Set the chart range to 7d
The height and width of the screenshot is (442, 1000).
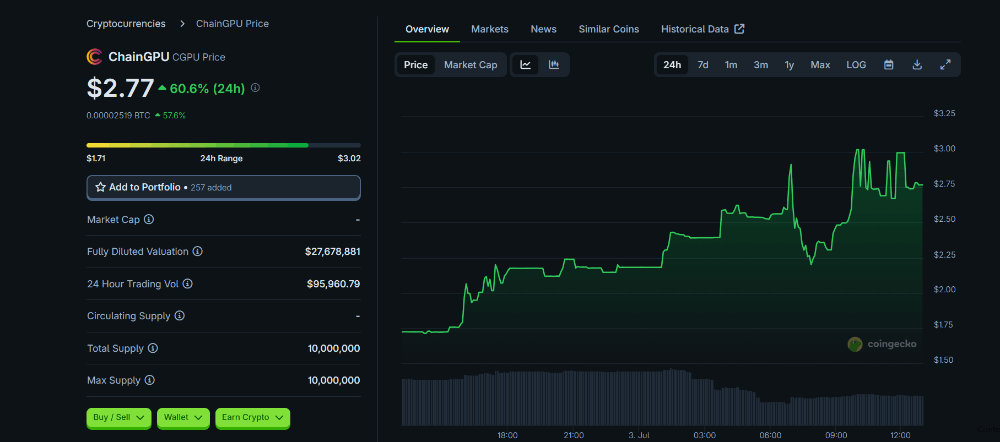pyautogui.click(x=703, y=64)
